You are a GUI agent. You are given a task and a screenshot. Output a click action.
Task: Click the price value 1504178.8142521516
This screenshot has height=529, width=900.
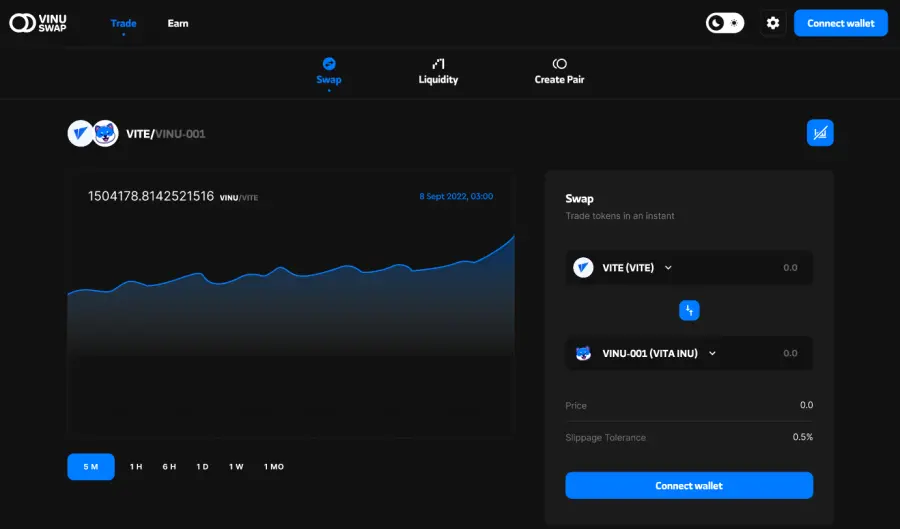tap(150, 196)
